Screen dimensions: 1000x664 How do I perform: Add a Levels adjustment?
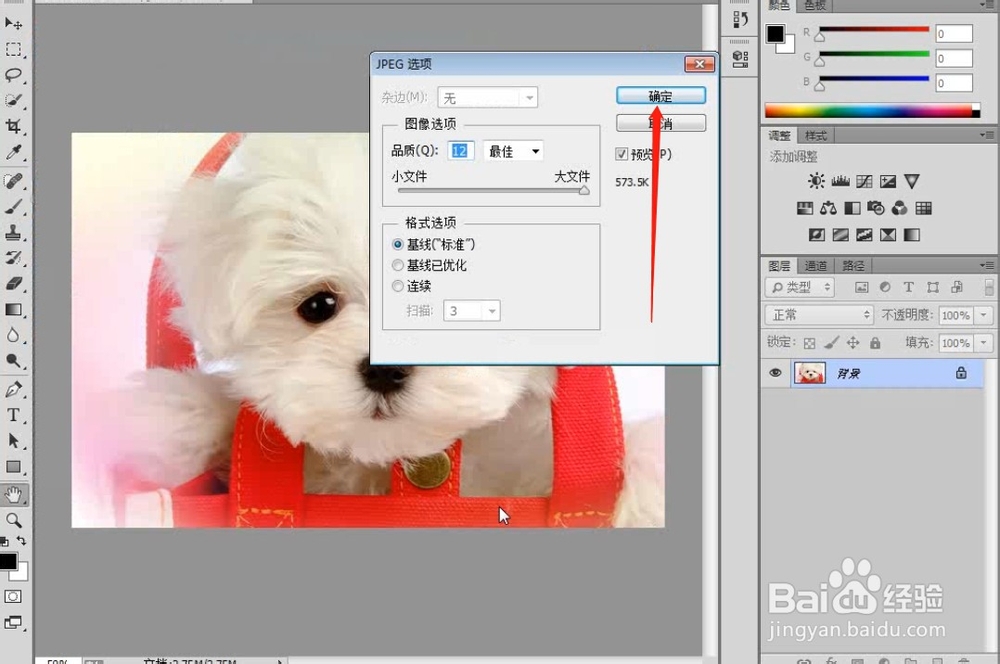tap(841, 181)
